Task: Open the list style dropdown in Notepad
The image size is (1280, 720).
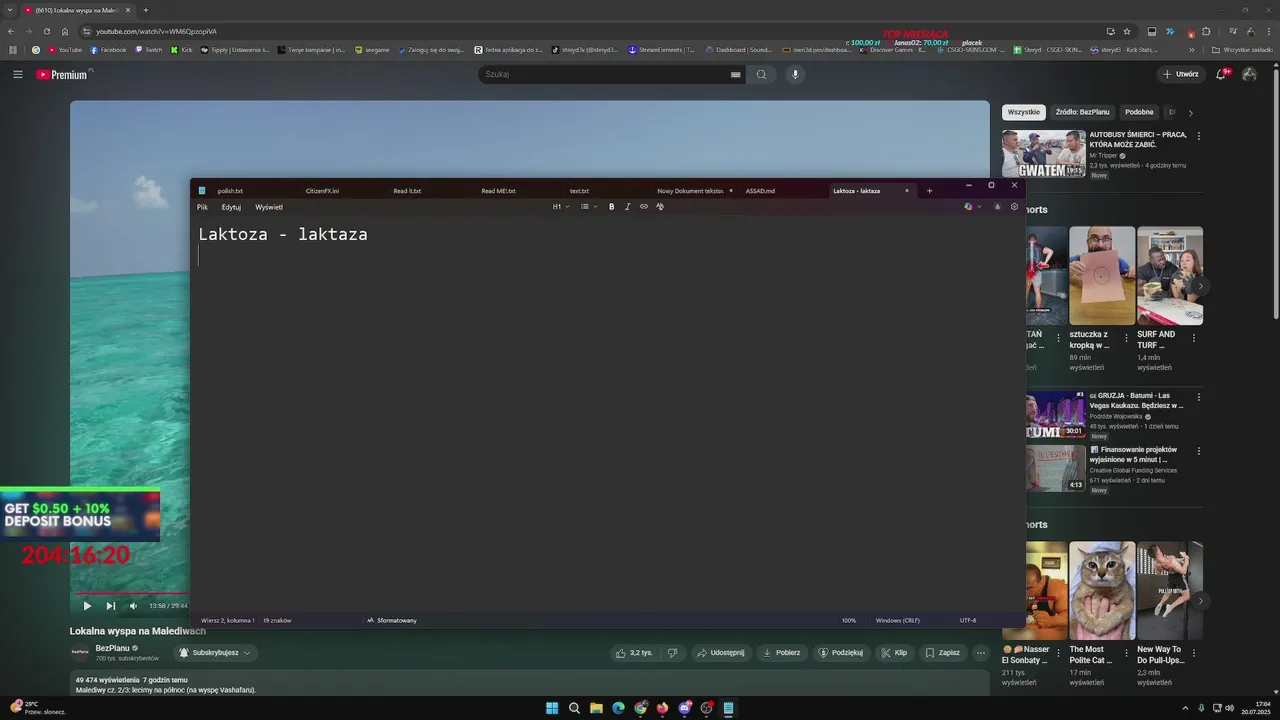Action: (589, 207)
